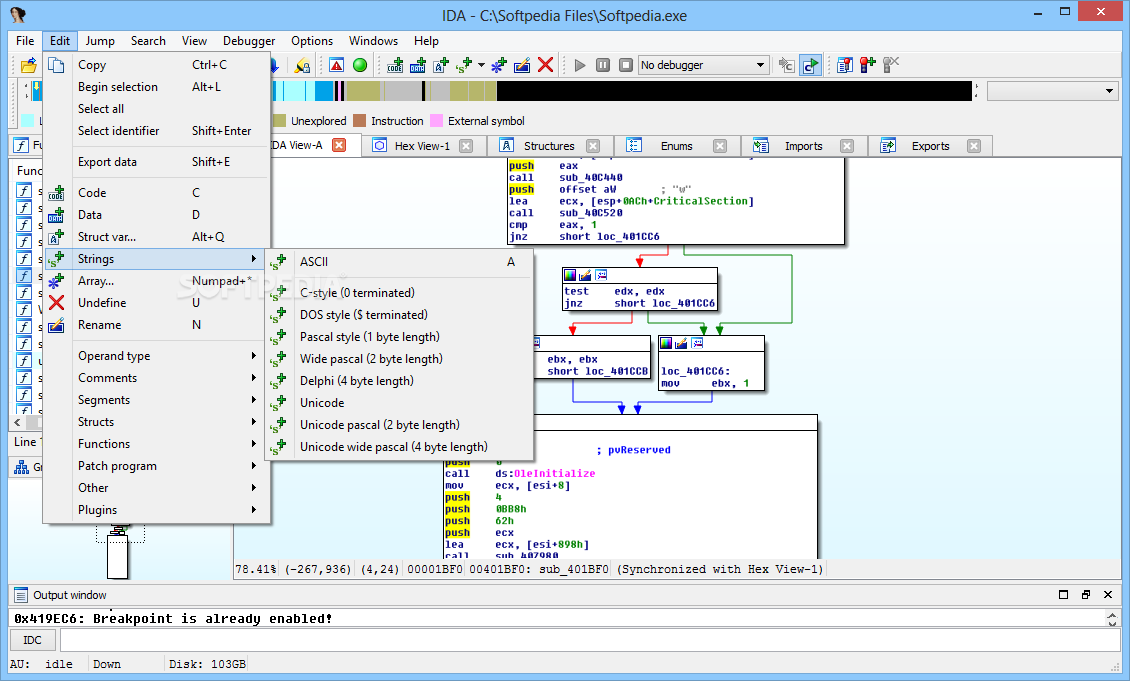Click the rename pencil toolbar icon
Viewport: 1130px width, 681px height.
tap(522, 65)
